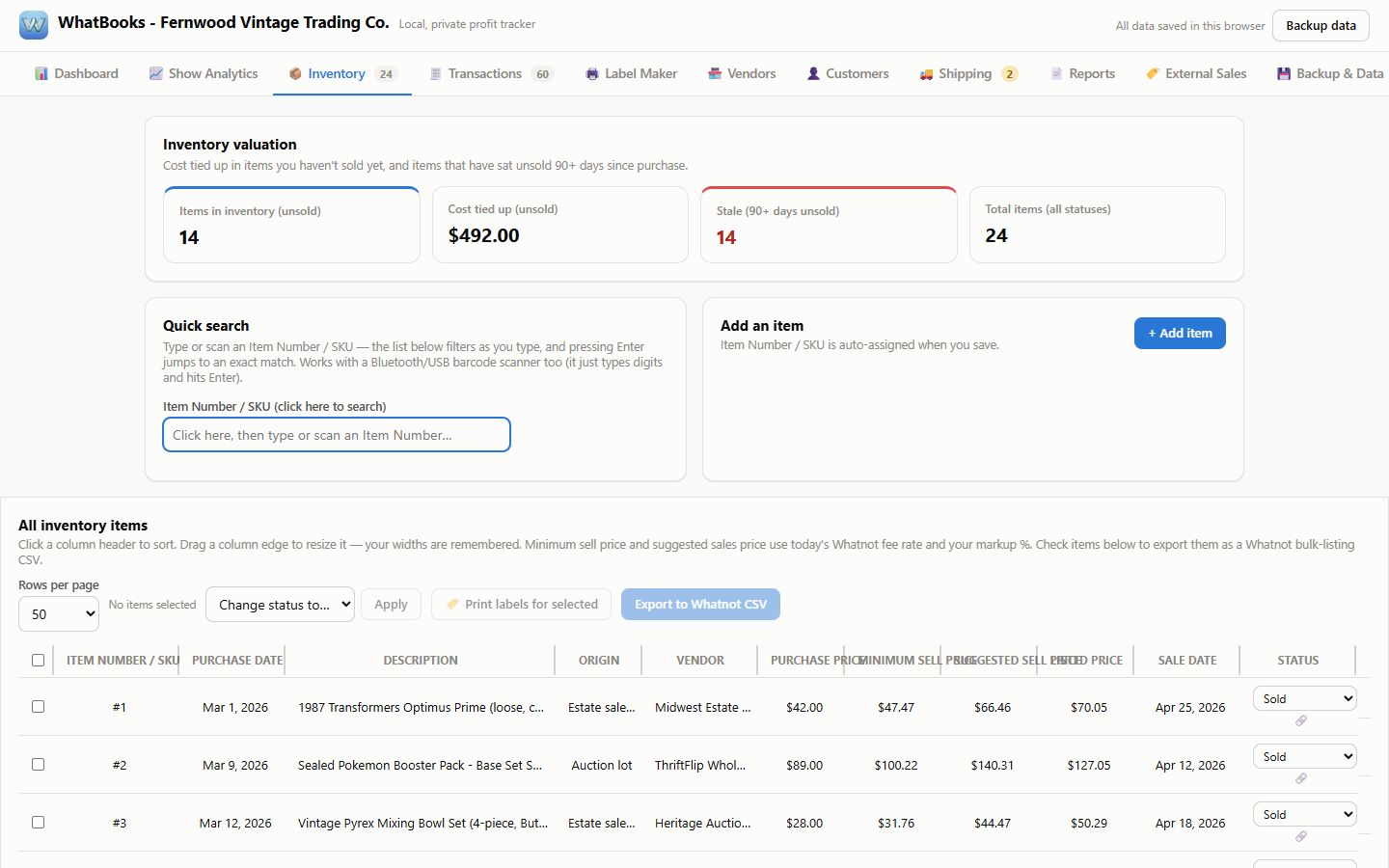Click the Label Maker printer icon
Viewport: 1389px width, 868px height.
coord(592,73)
